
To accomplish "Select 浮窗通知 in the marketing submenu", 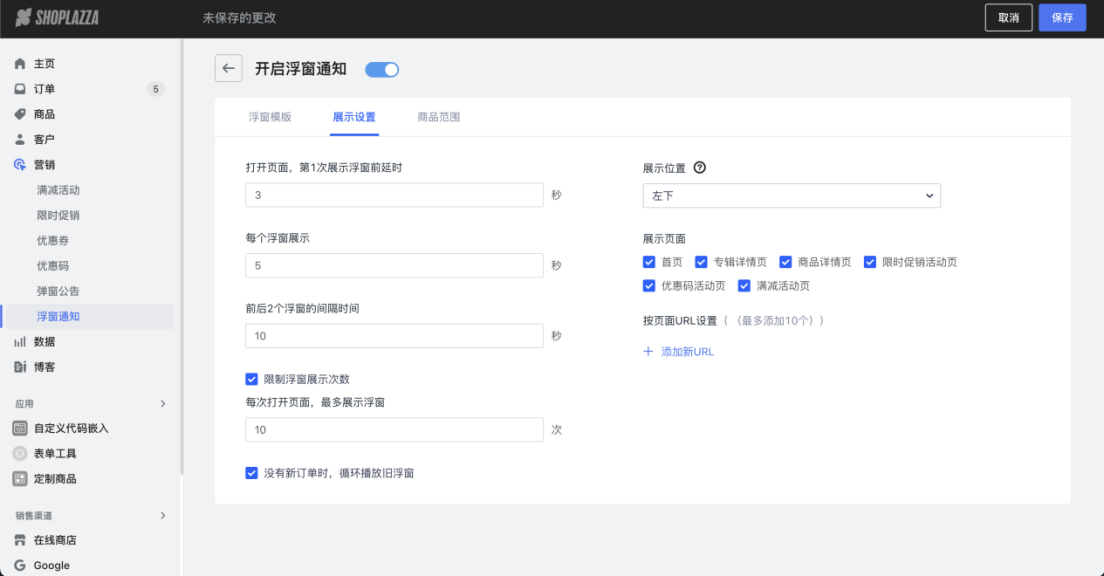I will 58,317.
